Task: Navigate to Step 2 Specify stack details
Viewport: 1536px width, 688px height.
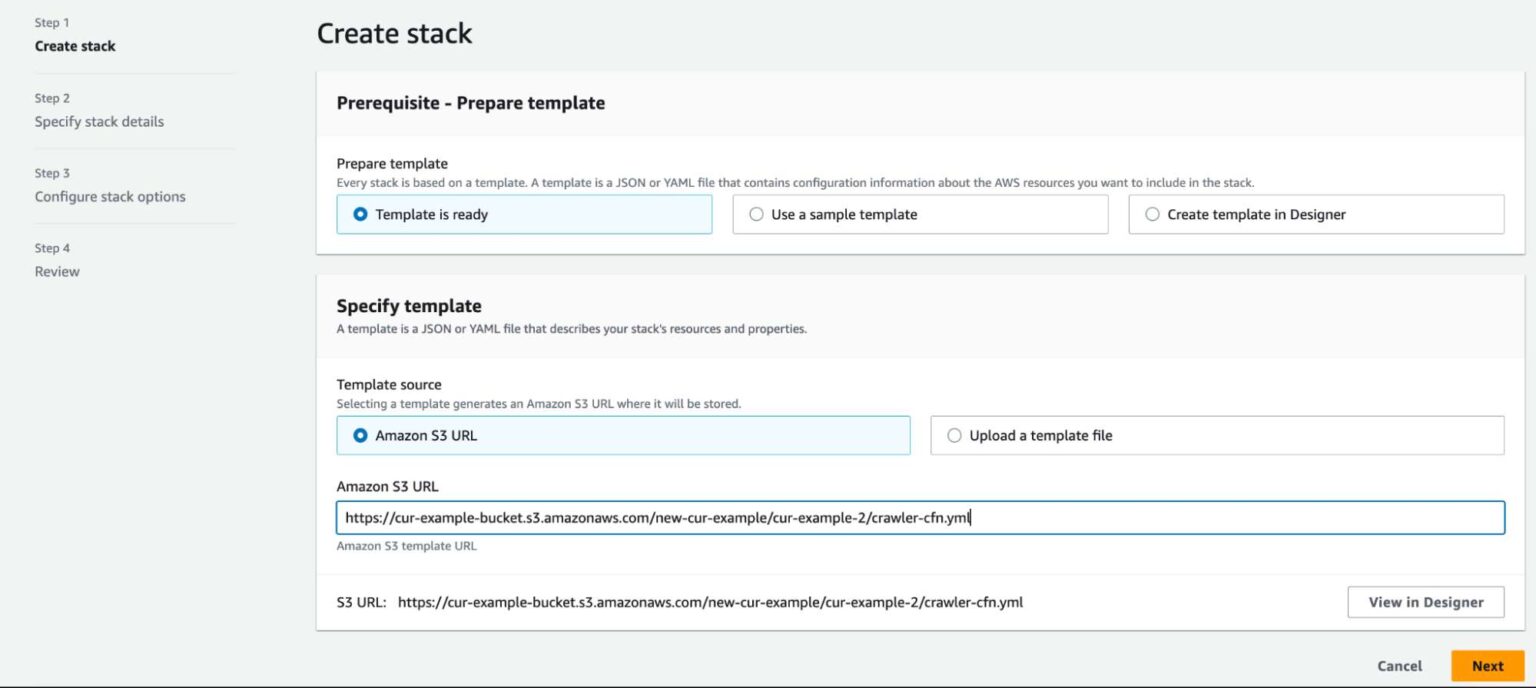Action: pos(99,121)
